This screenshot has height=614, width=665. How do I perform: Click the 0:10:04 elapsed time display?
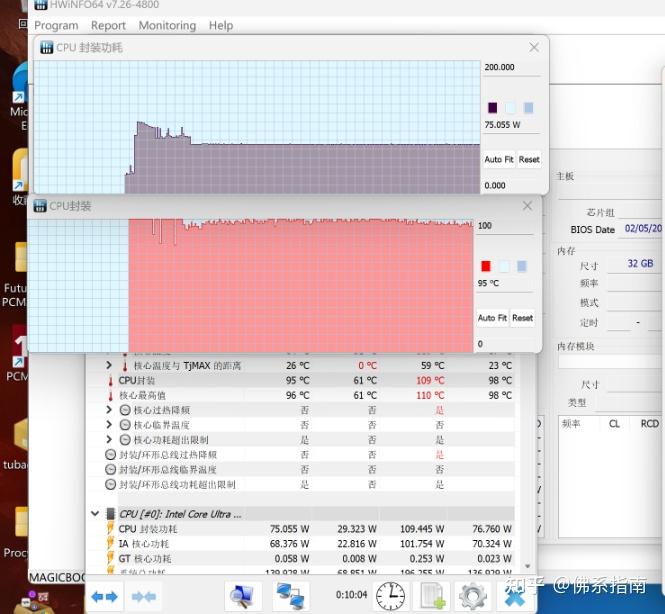(x=351, y=595)
